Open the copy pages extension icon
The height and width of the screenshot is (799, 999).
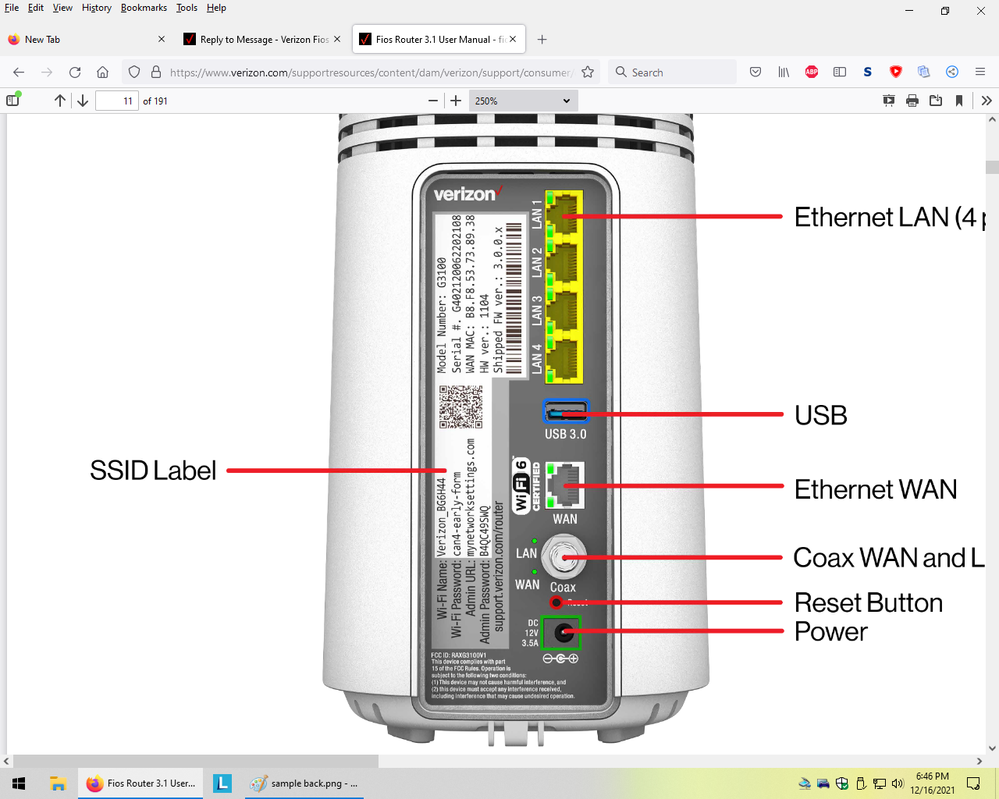pos(924,72)
